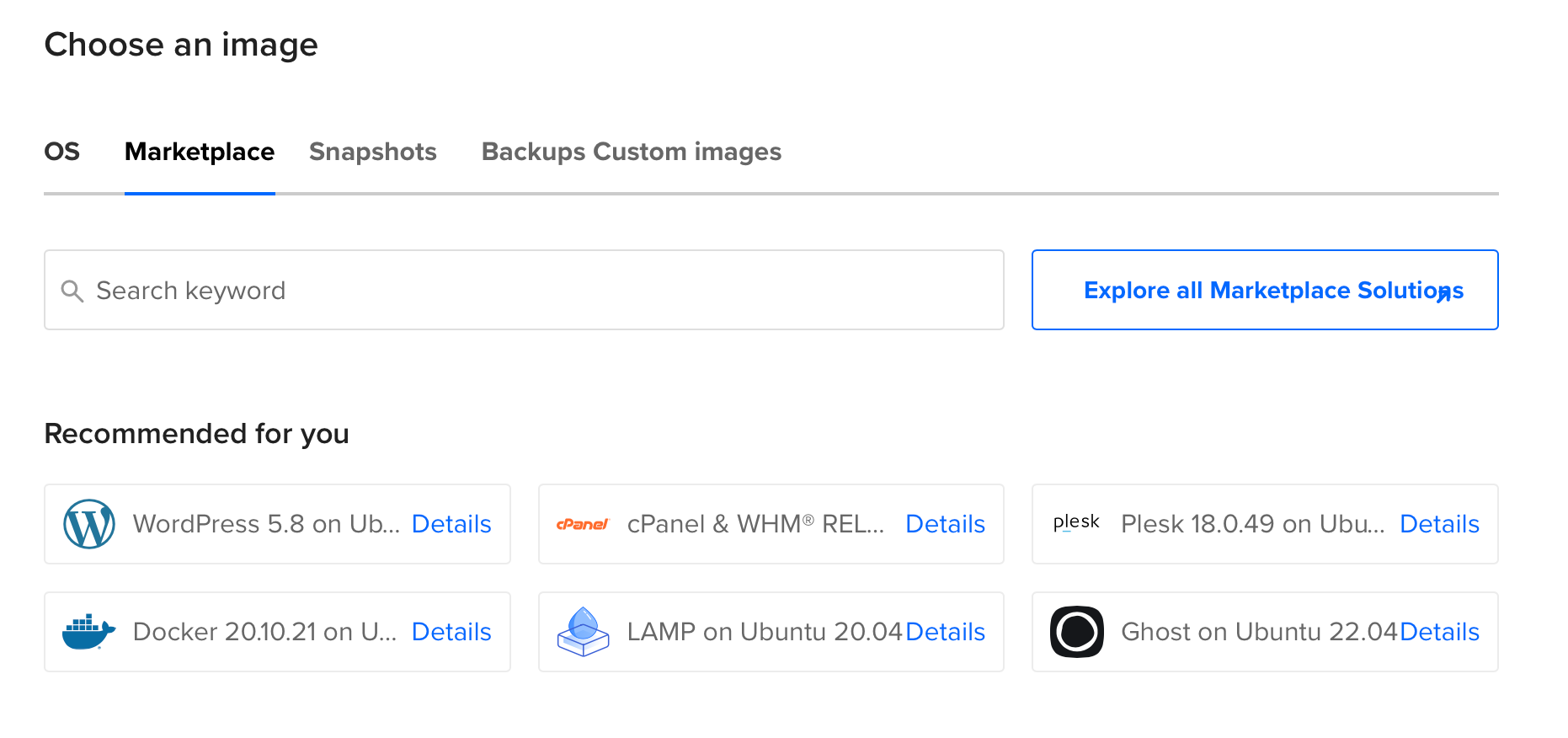Click the cPanel logo icon

pyautogui.click(x=582, y=524)
